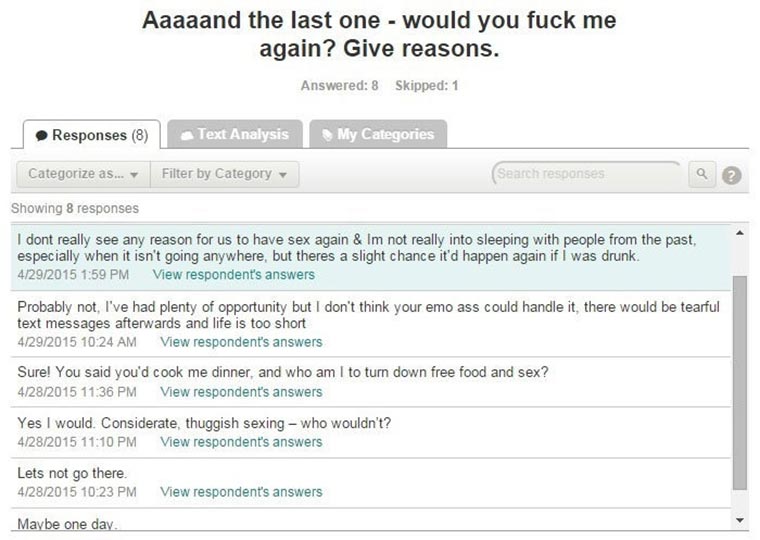The image size is (760, 540).
Task: View respondent's answers for 1:59 PM response
Action: click(x=233, y=274)
